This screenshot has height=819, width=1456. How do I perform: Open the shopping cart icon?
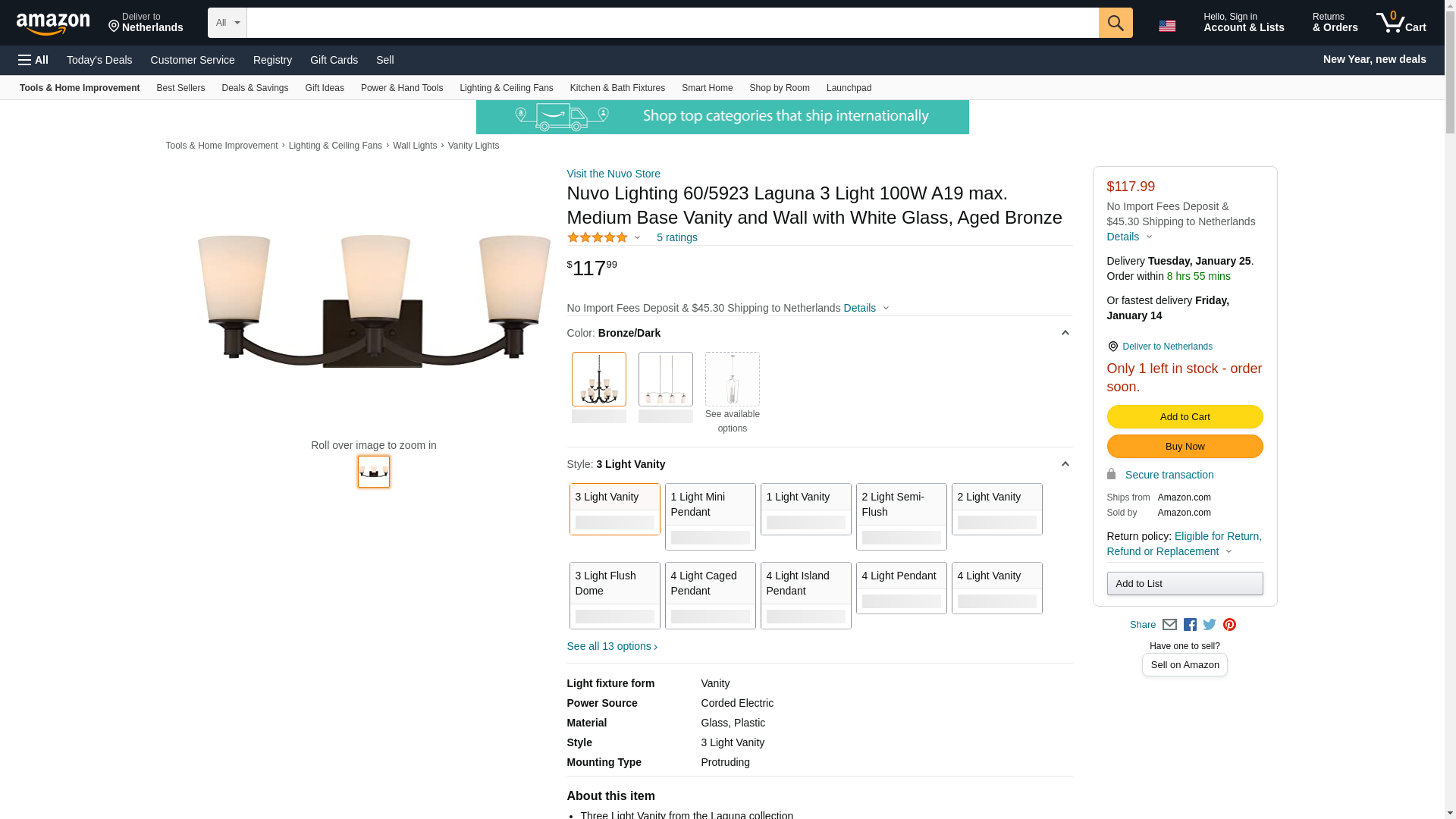tap(1401, 23)
